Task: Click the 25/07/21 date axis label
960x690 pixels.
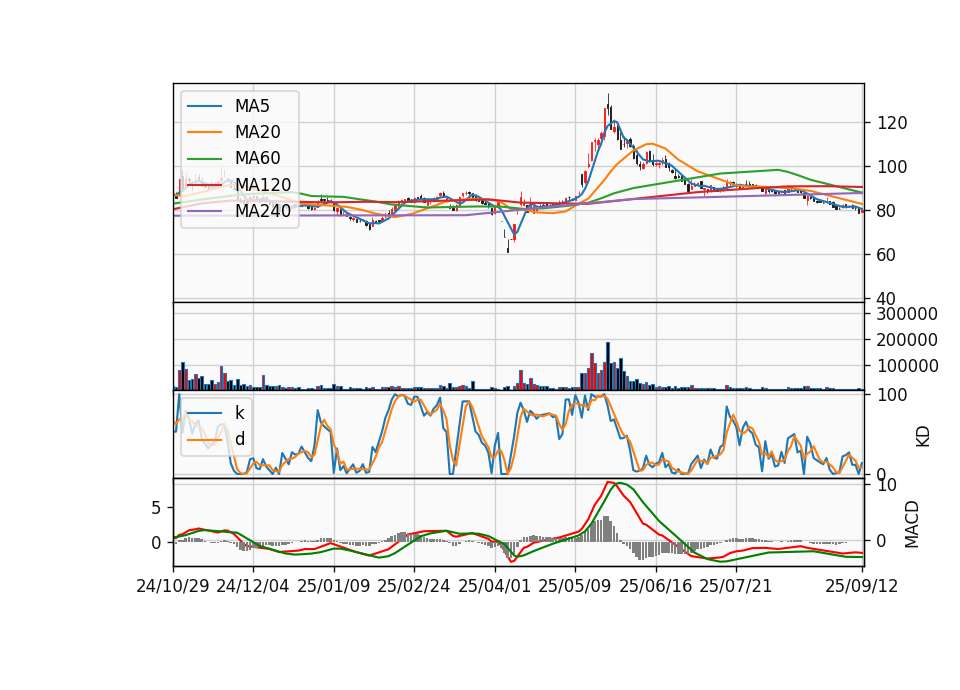Action: [x=736, y=586]
